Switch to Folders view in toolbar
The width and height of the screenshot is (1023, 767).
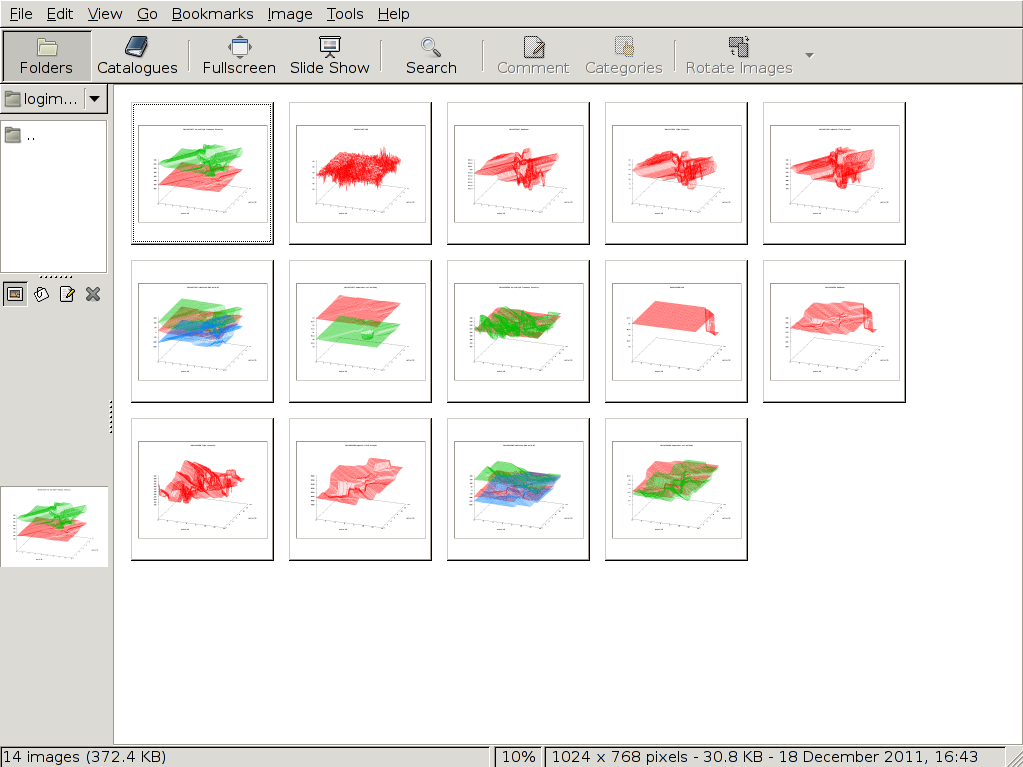[47, 56]
